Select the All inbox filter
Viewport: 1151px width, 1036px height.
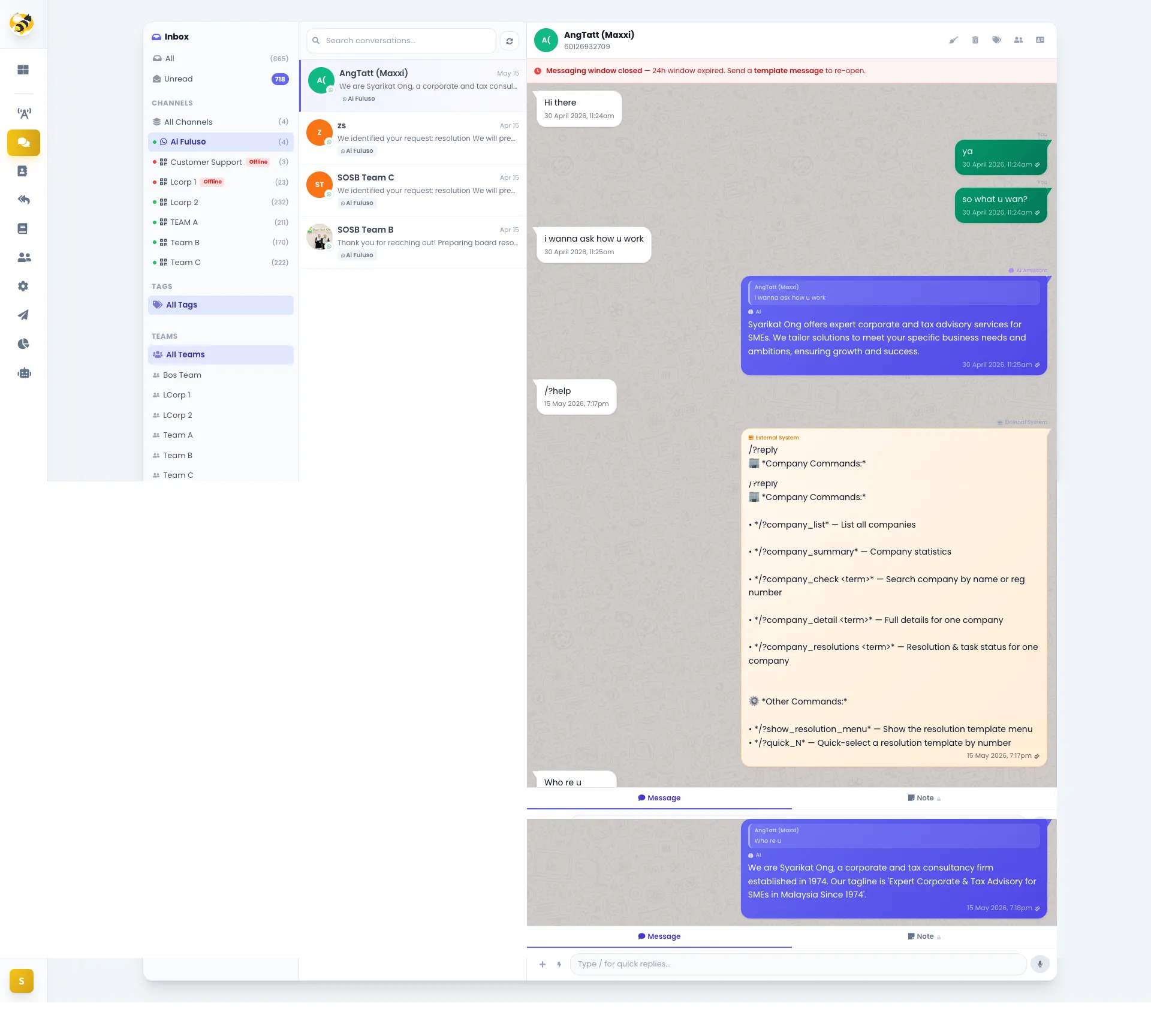coord(221,59)
